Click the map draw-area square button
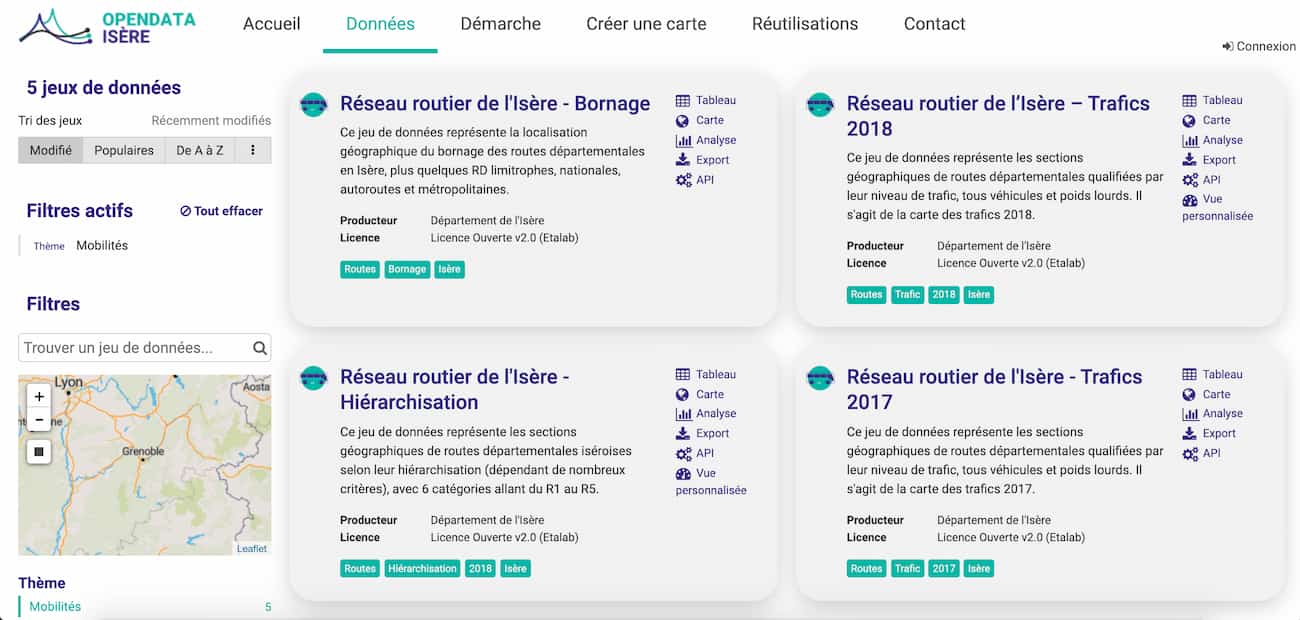The image size is (1300, 620). (39, 452)
